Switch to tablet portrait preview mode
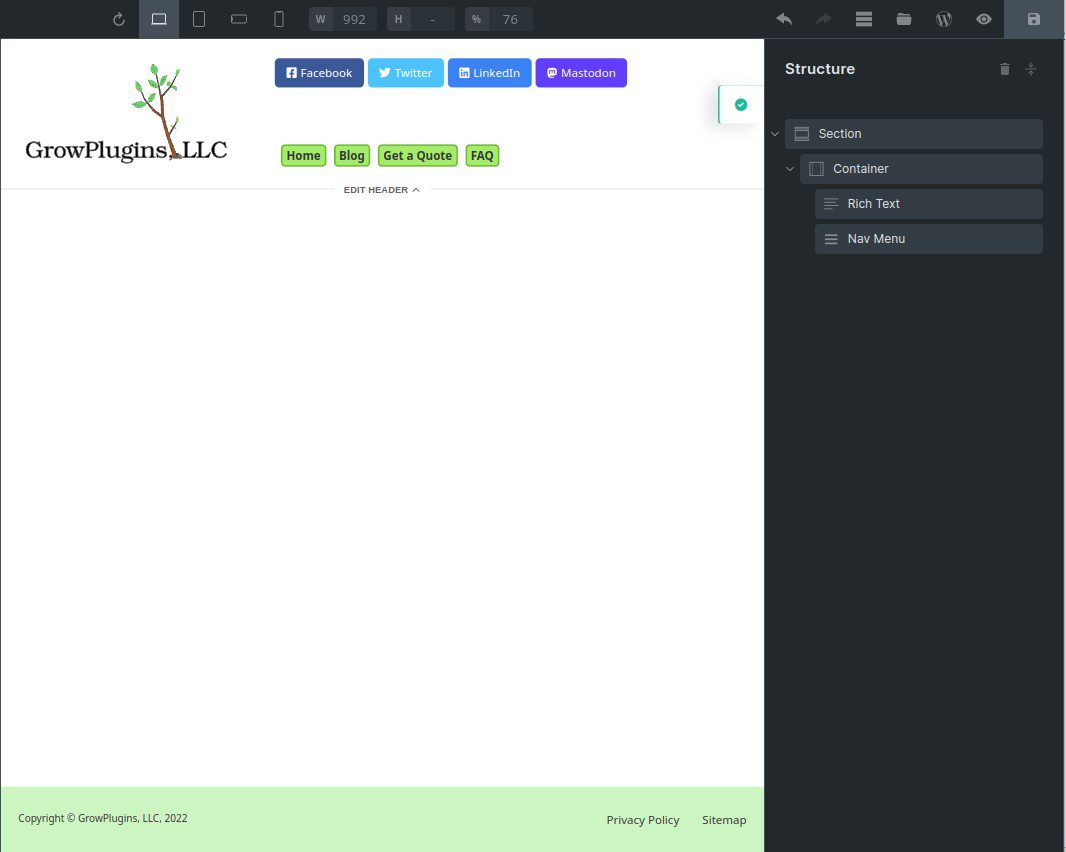The image size is (1066, 852). 199,18
